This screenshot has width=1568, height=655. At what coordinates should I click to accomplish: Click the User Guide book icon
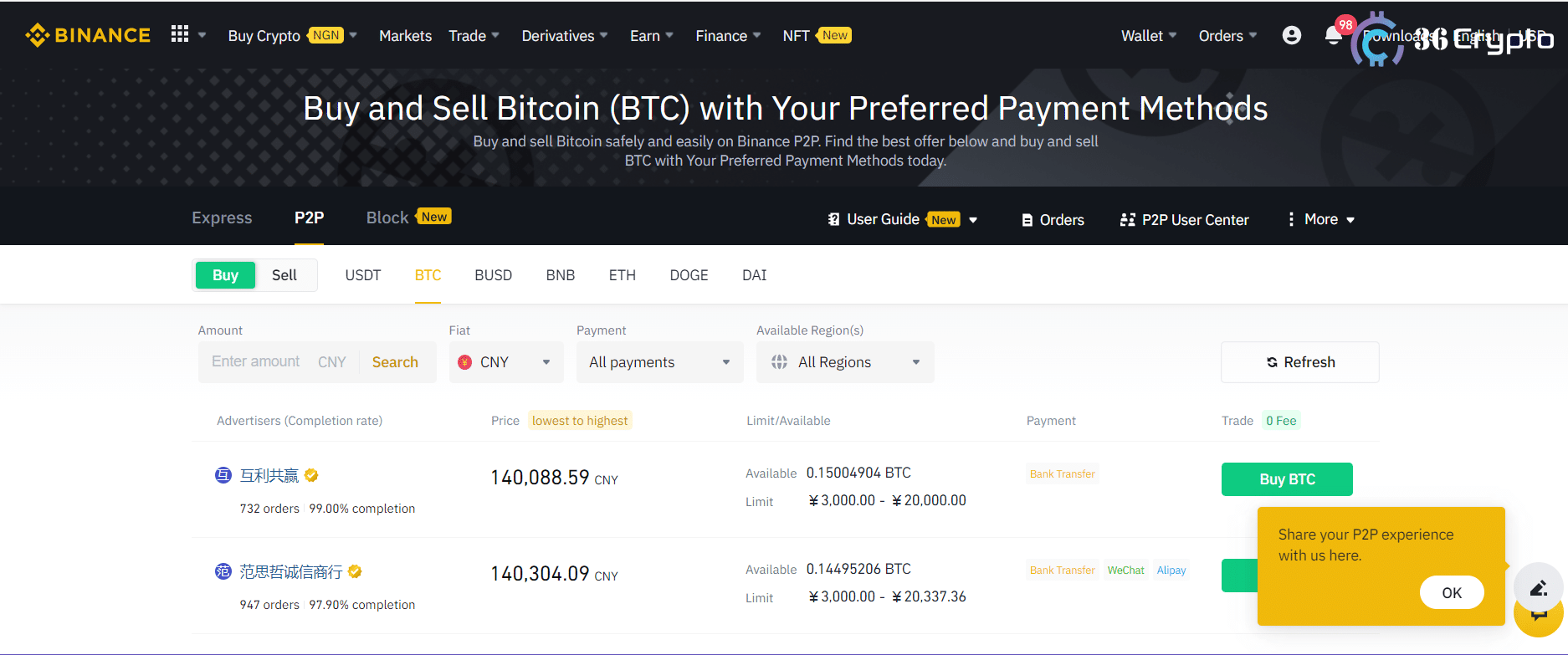(x=833, y=219)
